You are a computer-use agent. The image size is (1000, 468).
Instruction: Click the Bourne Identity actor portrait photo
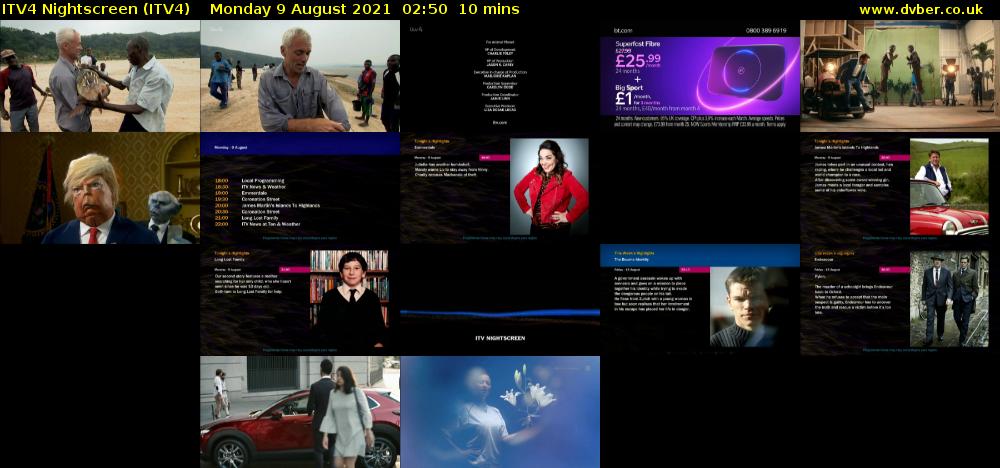749,307
